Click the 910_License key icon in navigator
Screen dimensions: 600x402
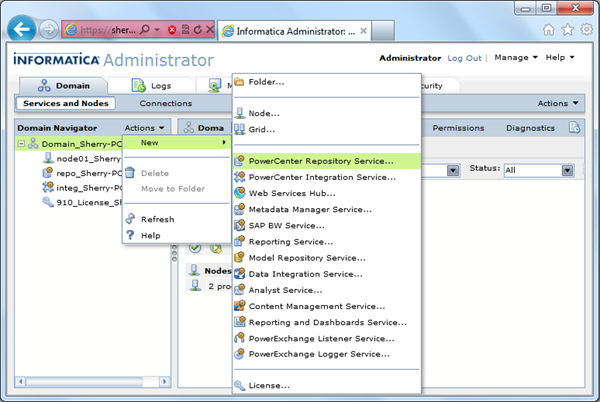48,202
